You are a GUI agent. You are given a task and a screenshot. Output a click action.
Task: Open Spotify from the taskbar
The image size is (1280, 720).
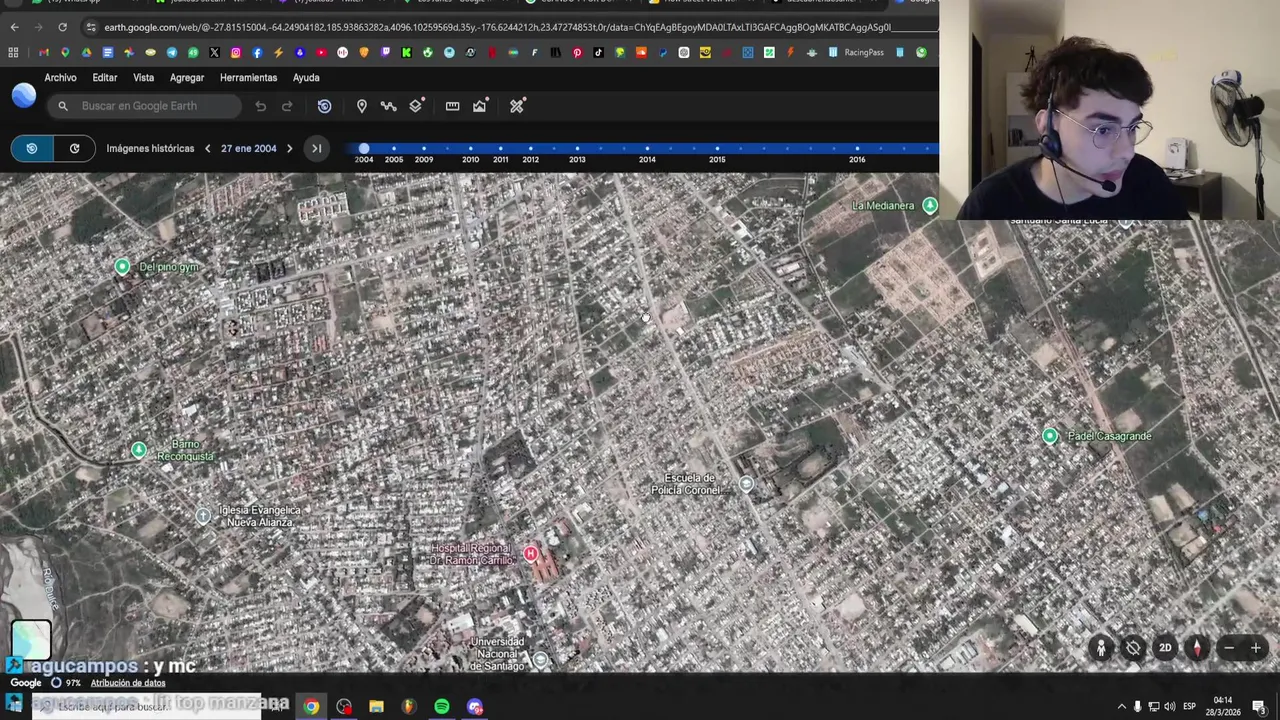442,707
